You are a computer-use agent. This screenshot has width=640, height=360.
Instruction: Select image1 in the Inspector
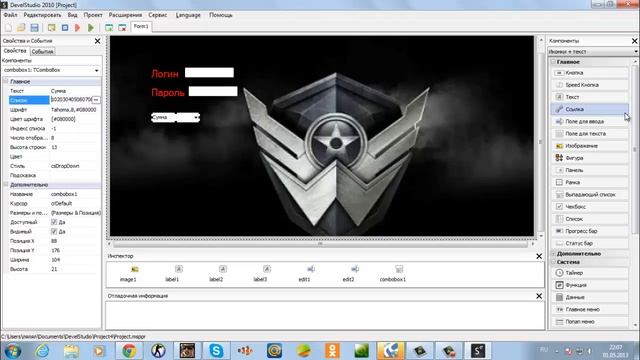click(128, 273)
